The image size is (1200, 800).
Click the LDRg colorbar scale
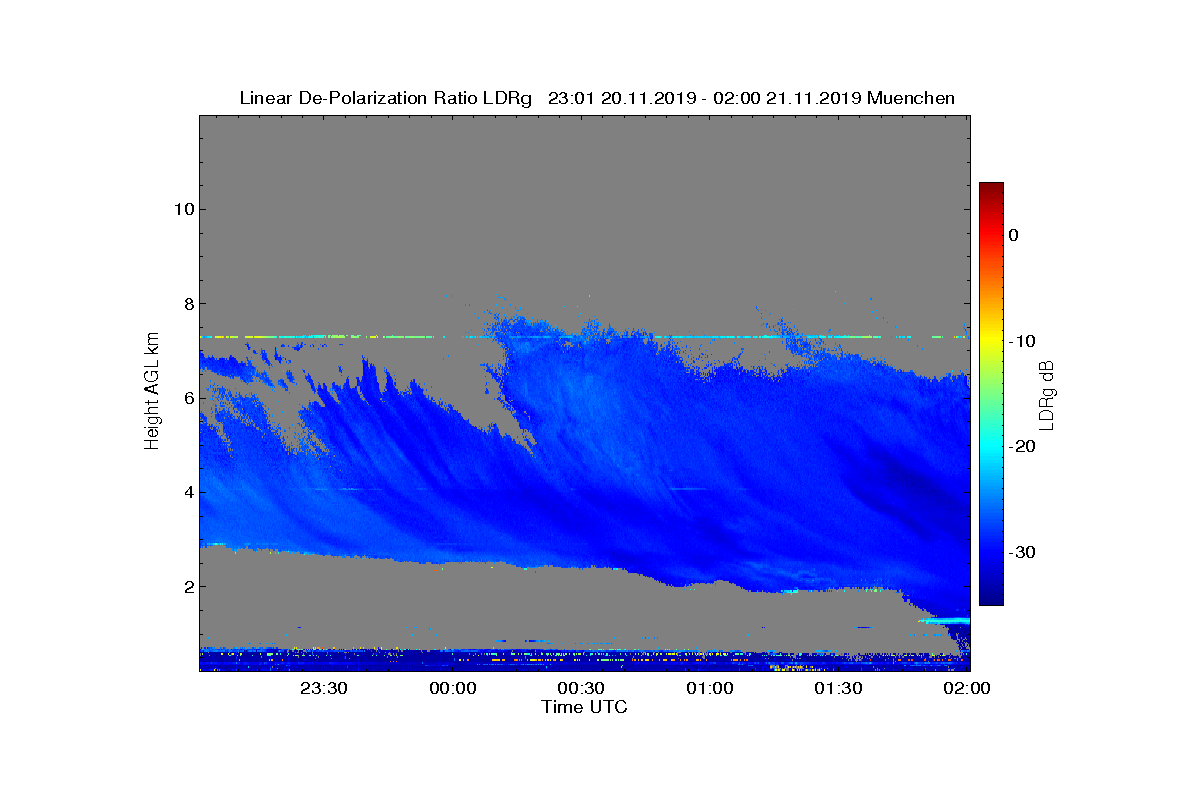point(991,394)
